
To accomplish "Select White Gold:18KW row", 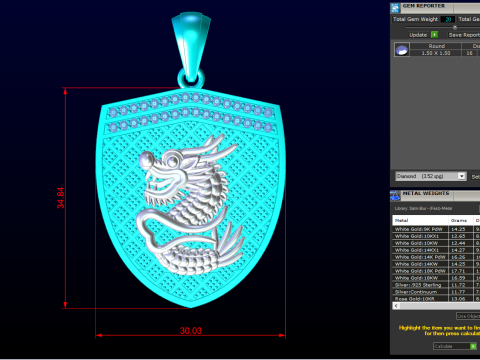I will tap(436, 278).
